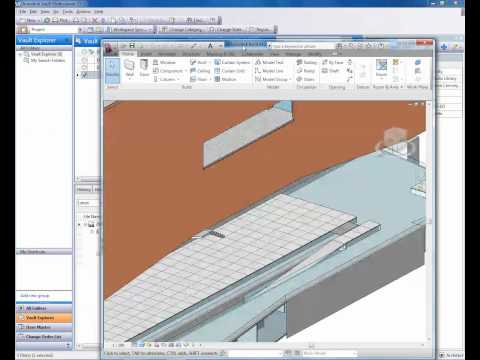Open the Tools menu in Vault

point(68,12)
